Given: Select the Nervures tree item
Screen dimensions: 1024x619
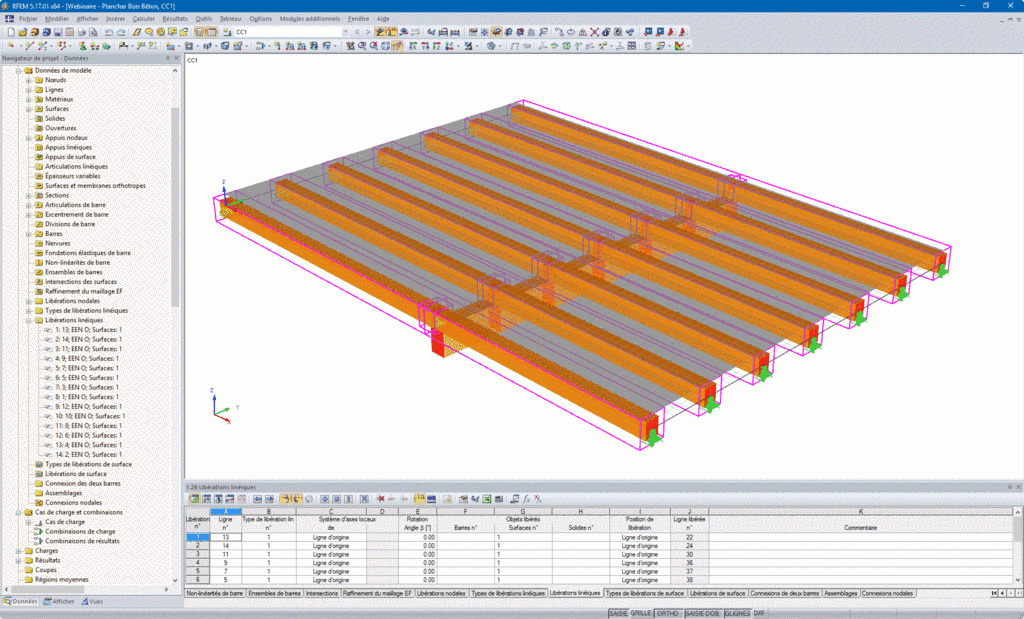Looking at the screenshot, I should (57, 244).
